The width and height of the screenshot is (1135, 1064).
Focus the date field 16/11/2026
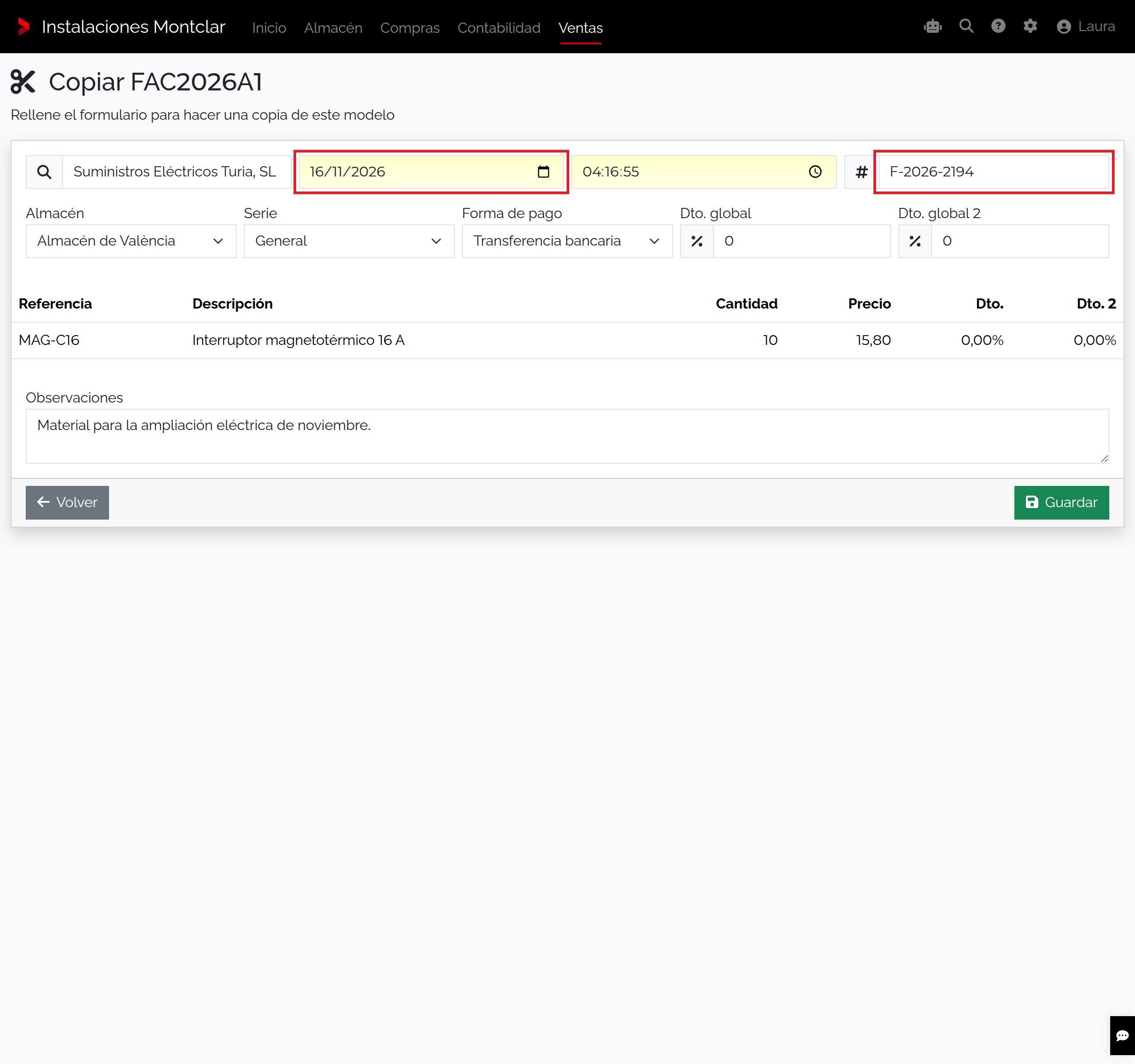pos(431,172)
